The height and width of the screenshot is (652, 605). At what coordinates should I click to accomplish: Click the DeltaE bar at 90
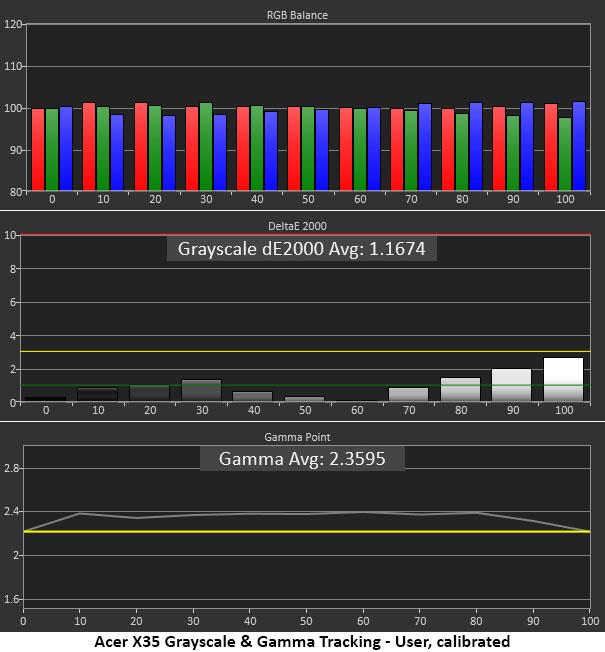[x=511, y=385]
